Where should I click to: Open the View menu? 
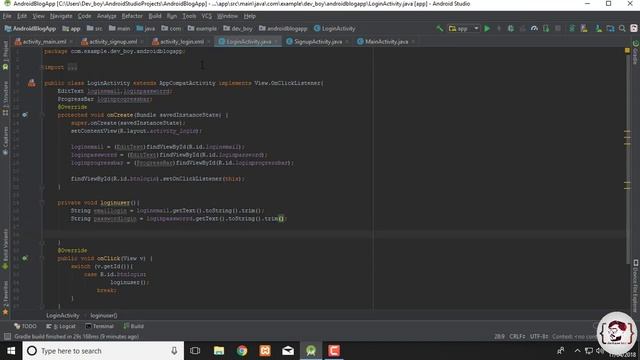pyautogui.click(x=38, y=16)
